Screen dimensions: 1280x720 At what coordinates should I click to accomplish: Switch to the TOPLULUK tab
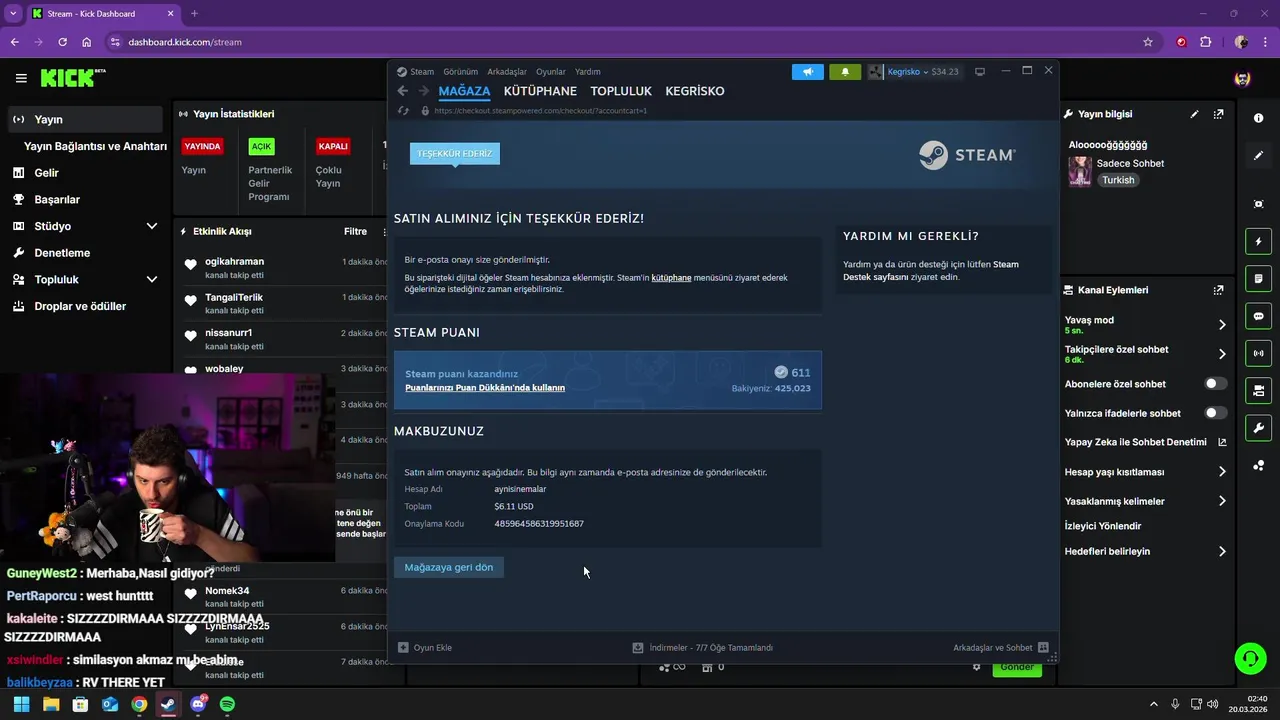621,91
